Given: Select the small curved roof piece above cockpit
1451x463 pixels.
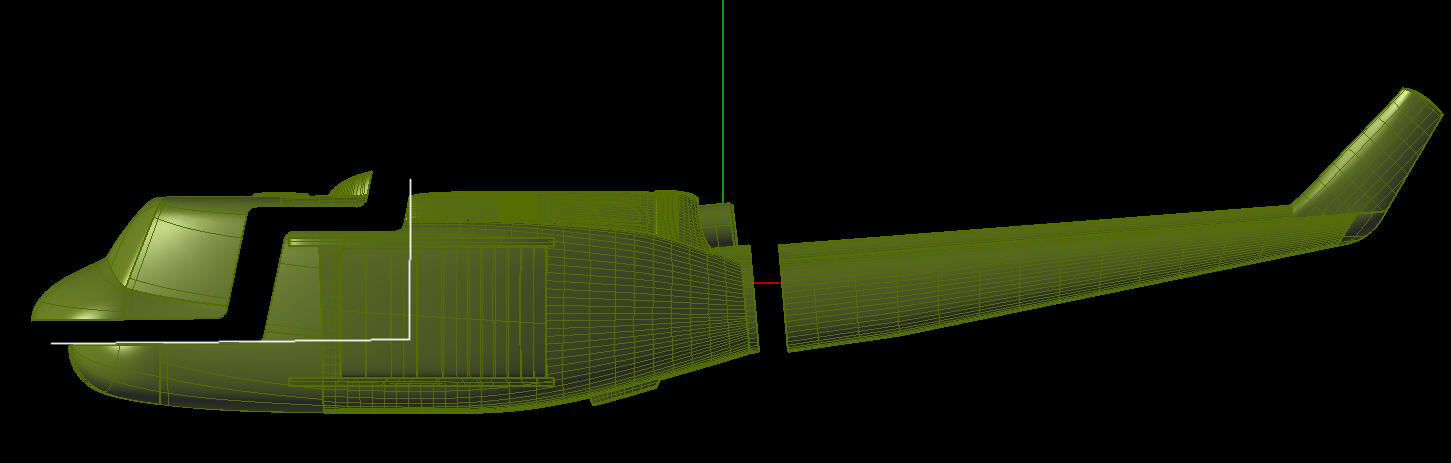Looking at the screenshot, I should 355,185.
